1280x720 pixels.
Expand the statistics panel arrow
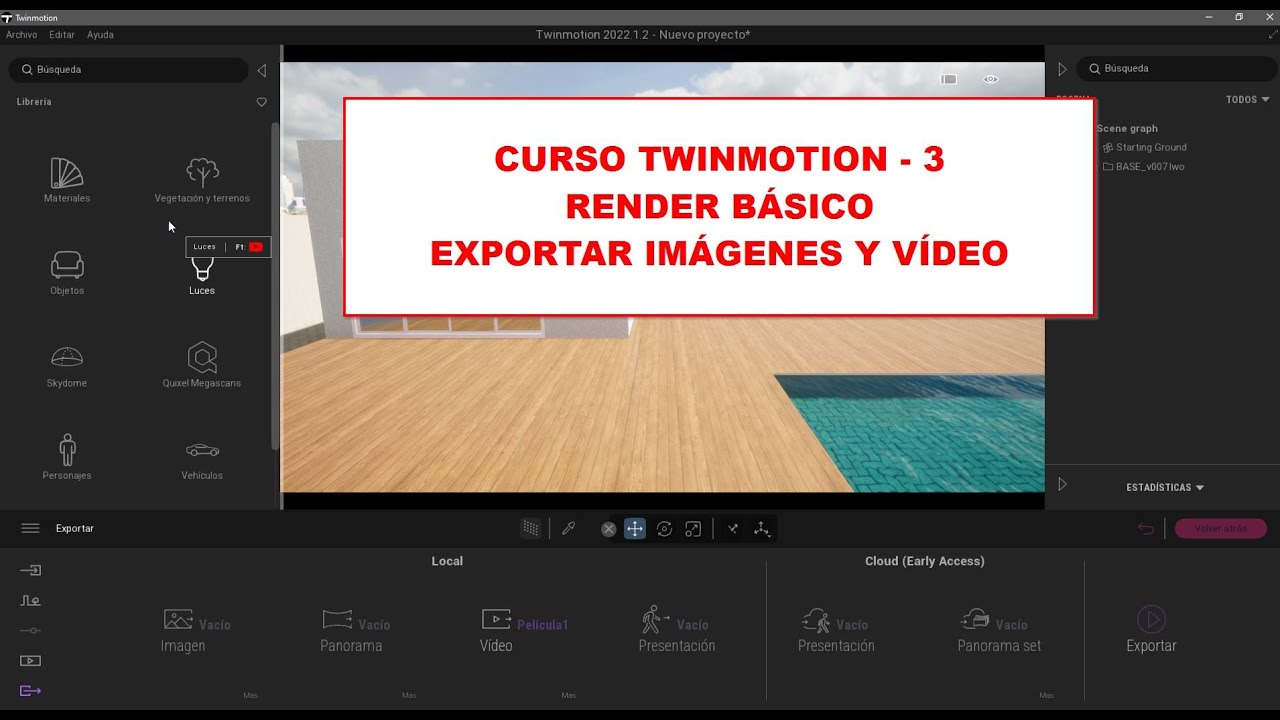(1062, 484)
